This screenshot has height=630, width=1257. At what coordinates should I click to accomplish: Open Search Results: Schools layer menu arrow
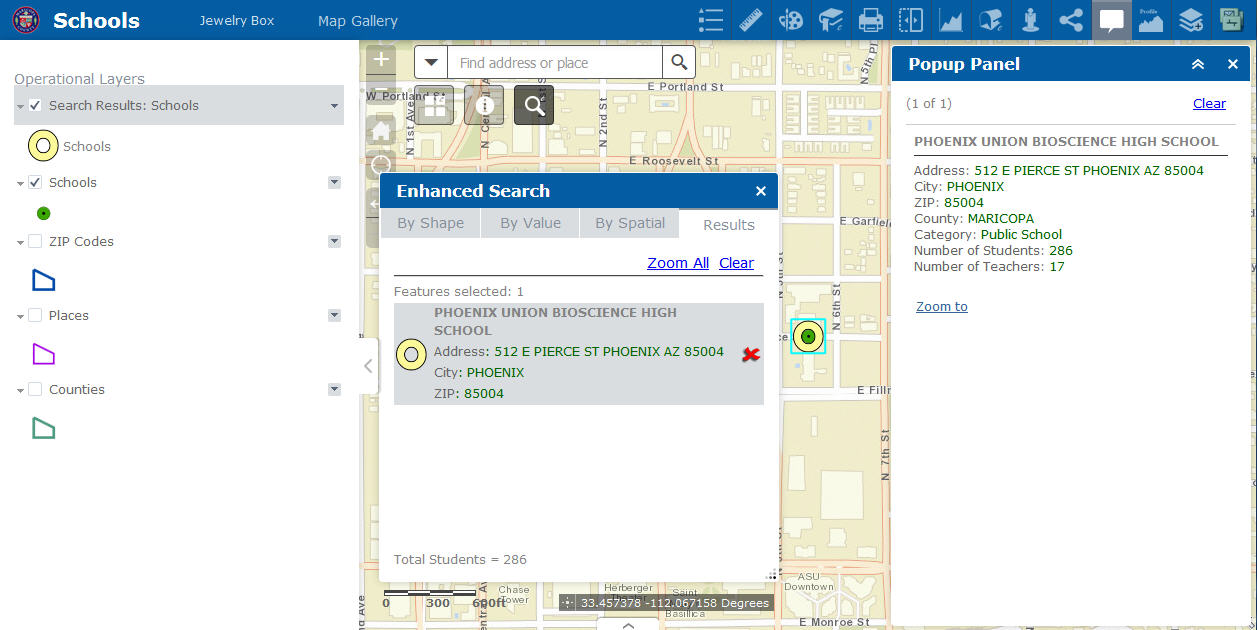[335, 106]
